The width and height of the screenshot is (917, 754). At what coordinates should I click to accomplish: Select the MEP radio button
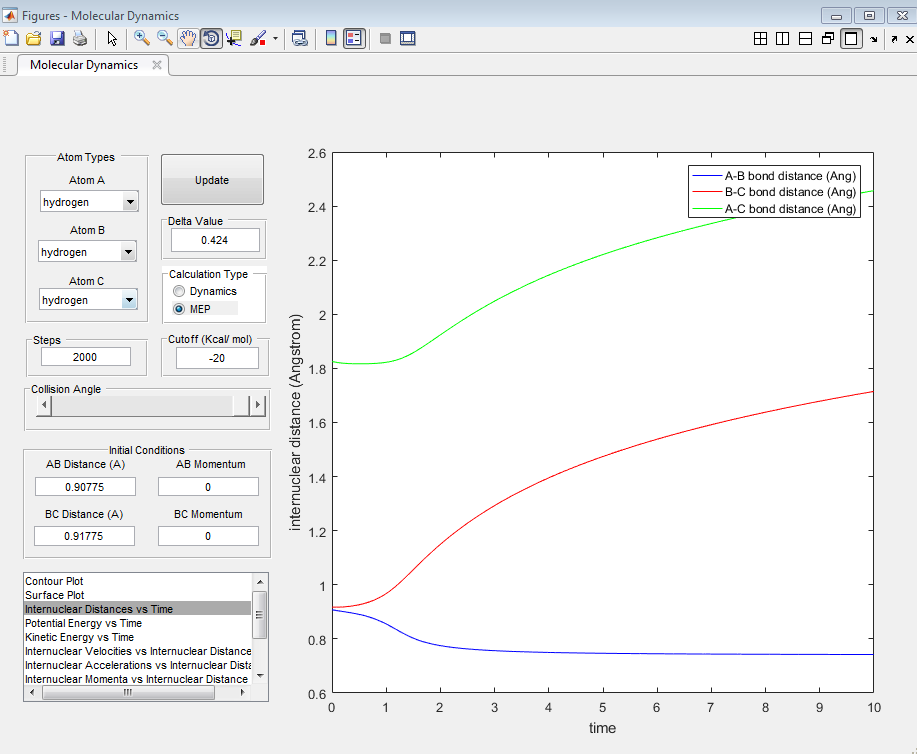[x=180, y=309]
